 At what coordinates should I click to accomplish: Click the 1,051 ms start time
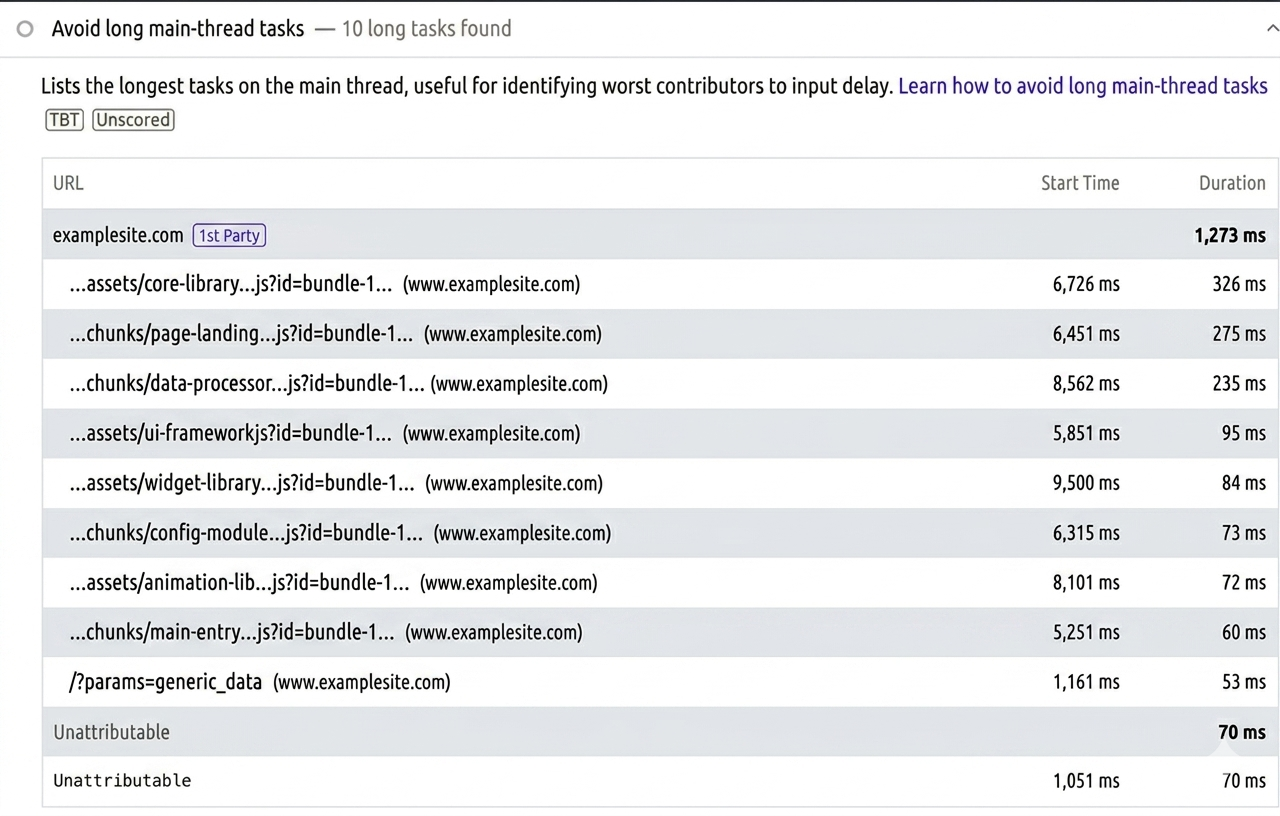pos(1086,781)
